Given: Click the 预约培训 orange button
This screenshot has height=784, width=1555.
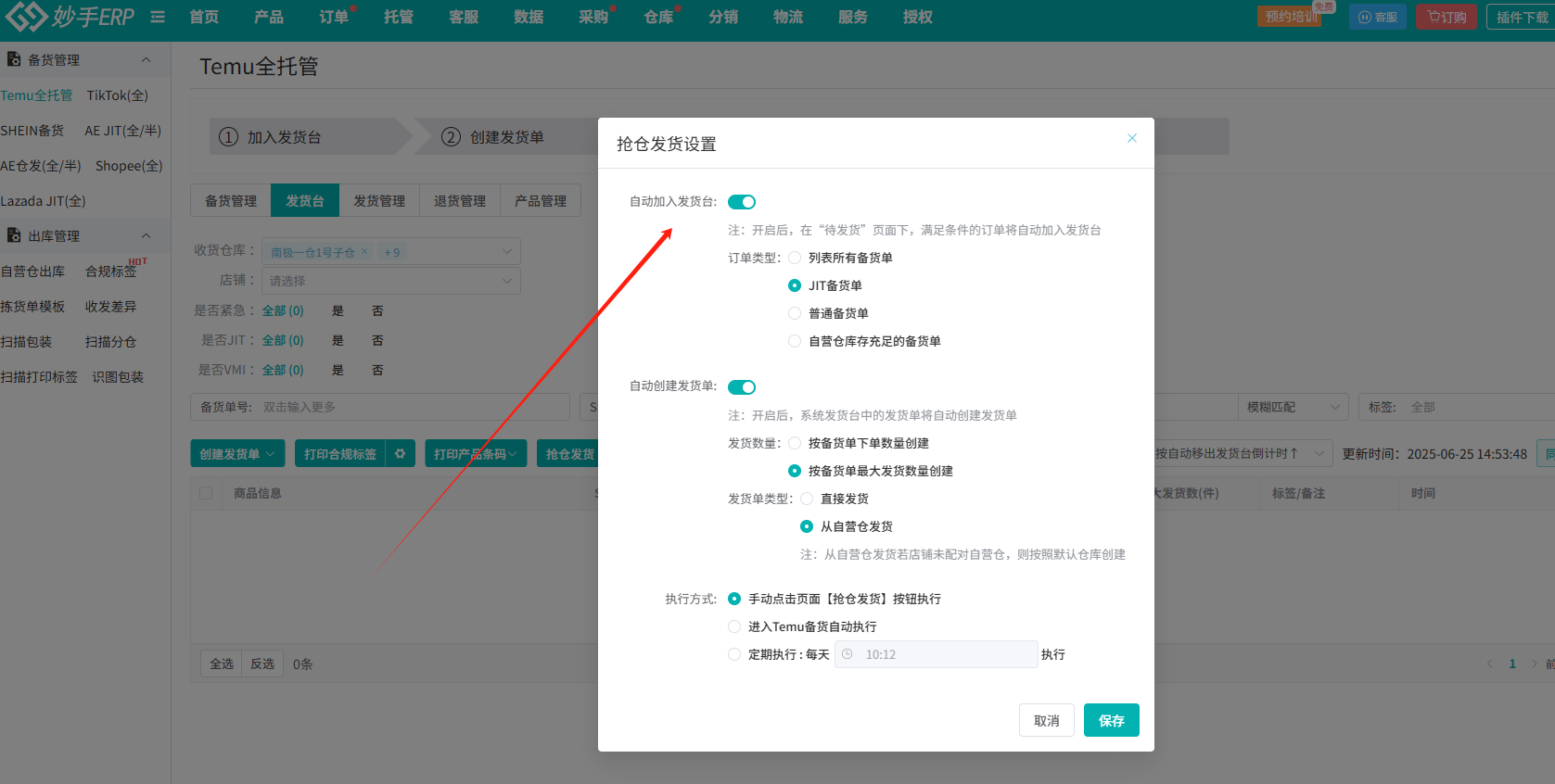Looking at the screenshot, I should [x=1290, y=17].
